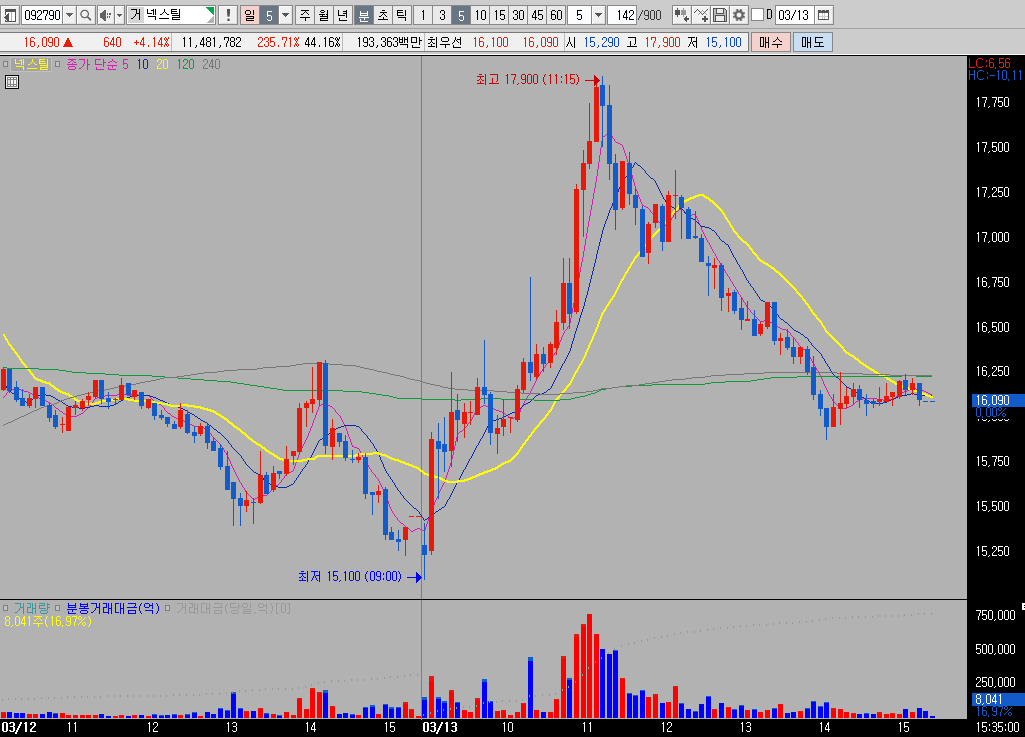Viewport: 1025px width, 737px height.
Task: Select the 3-minute interval
Action: pos(442,14)
